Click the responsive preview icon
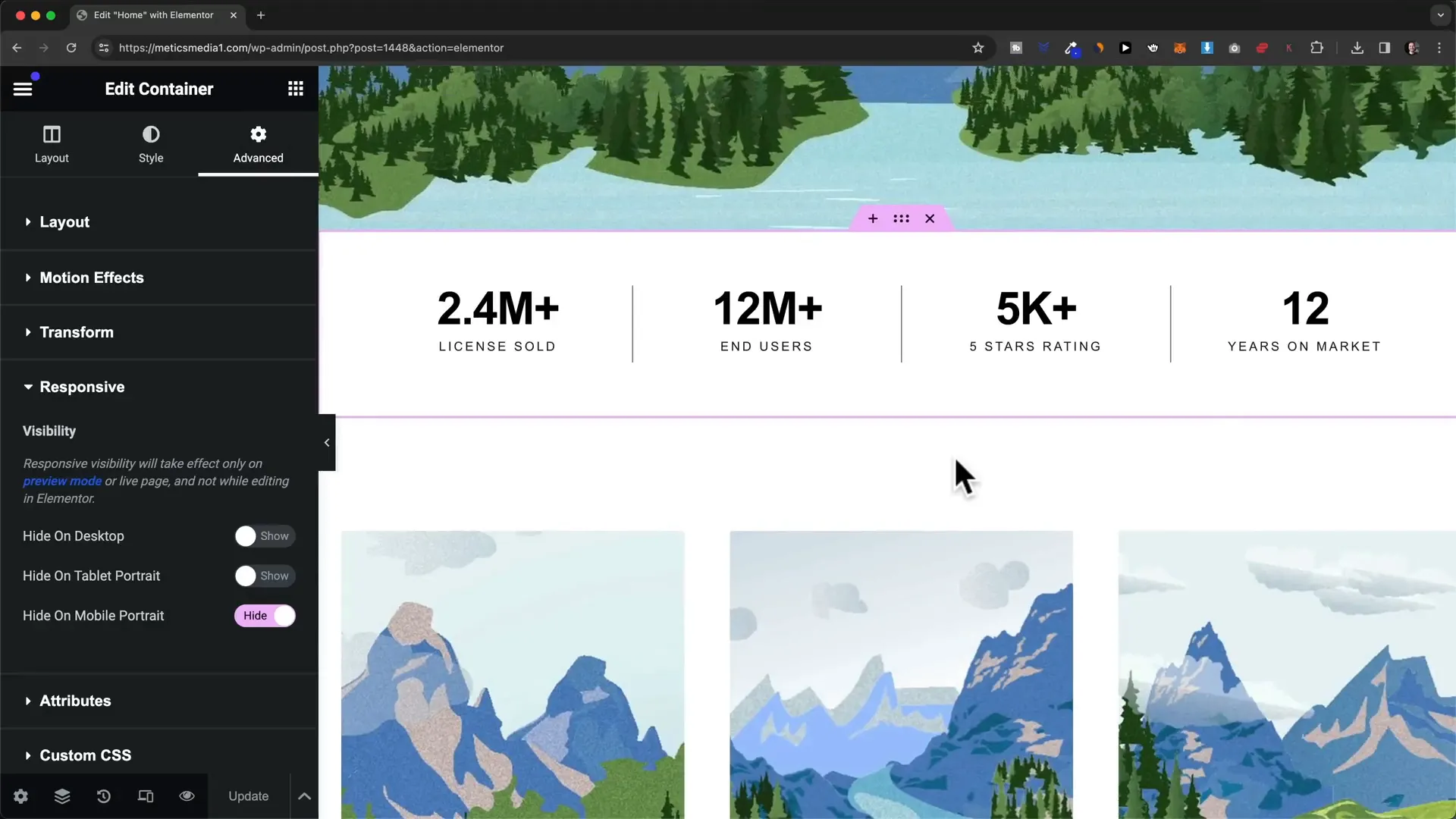The image size is (1456, 819). [145, 796]
